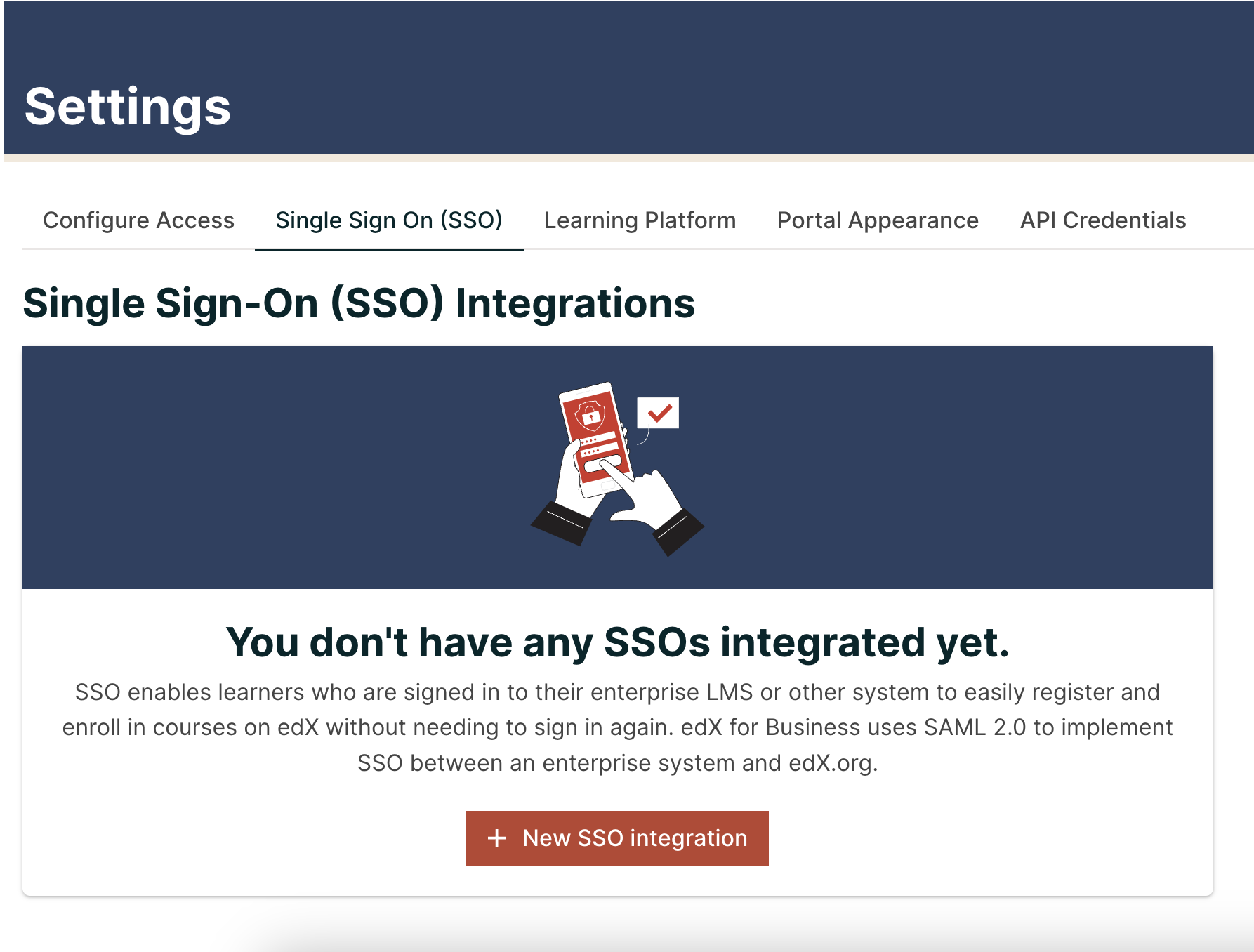1254x952 pixels.
Task: Select the Single Sign On (SSO) tab
Action: tap(388, 220)
